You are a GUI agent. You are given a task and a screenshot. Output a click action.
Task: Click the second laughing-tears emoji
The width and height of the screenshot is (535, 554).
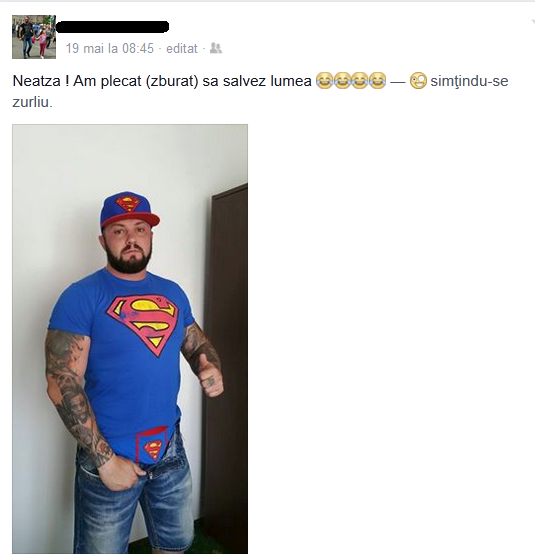342,80
